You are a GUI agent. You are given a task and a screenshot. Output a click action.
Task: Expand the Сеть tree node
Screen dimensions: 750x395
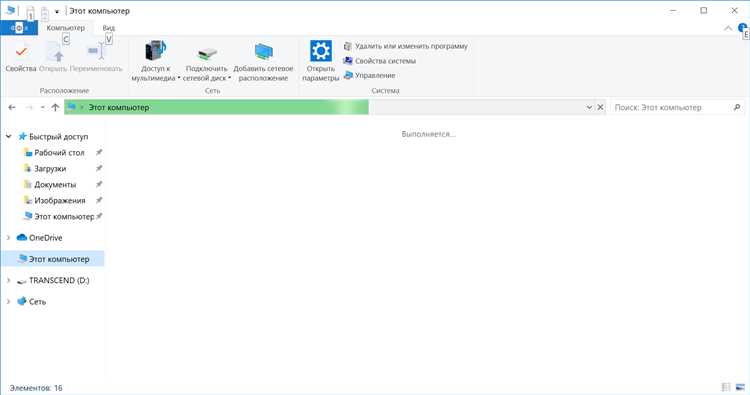click(x=9, y=301)
